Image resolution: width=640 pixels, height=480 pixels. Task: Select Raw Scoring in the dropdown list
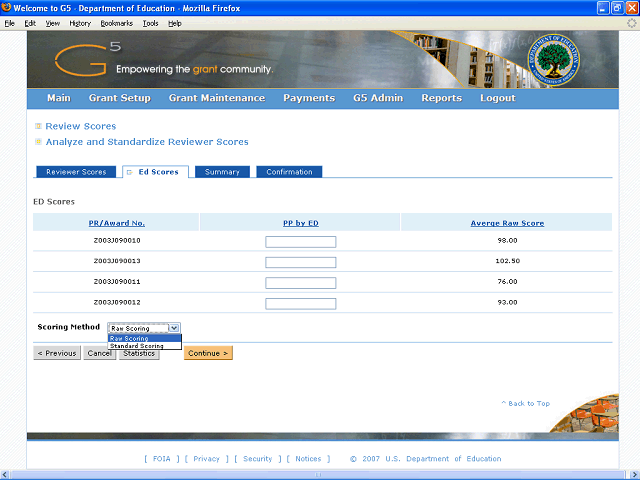(144, 338)
